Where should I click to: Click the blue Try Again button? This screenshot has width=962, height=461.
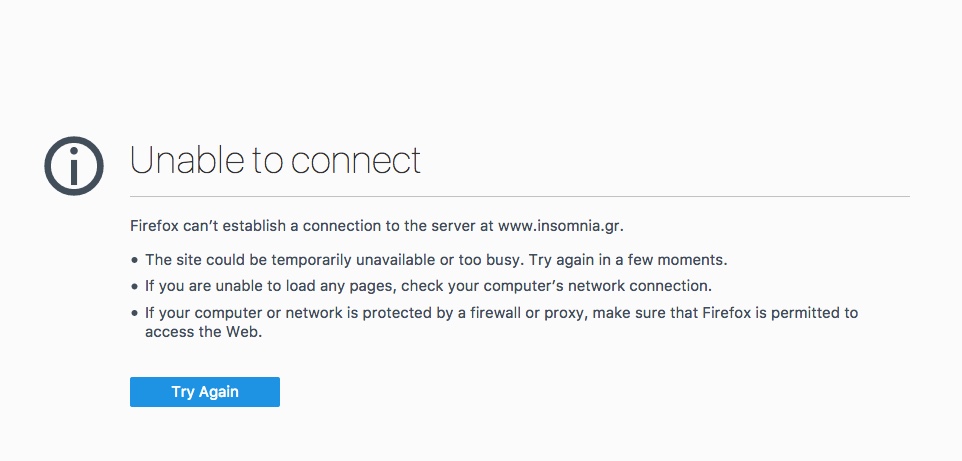click(x=205, y=392)
